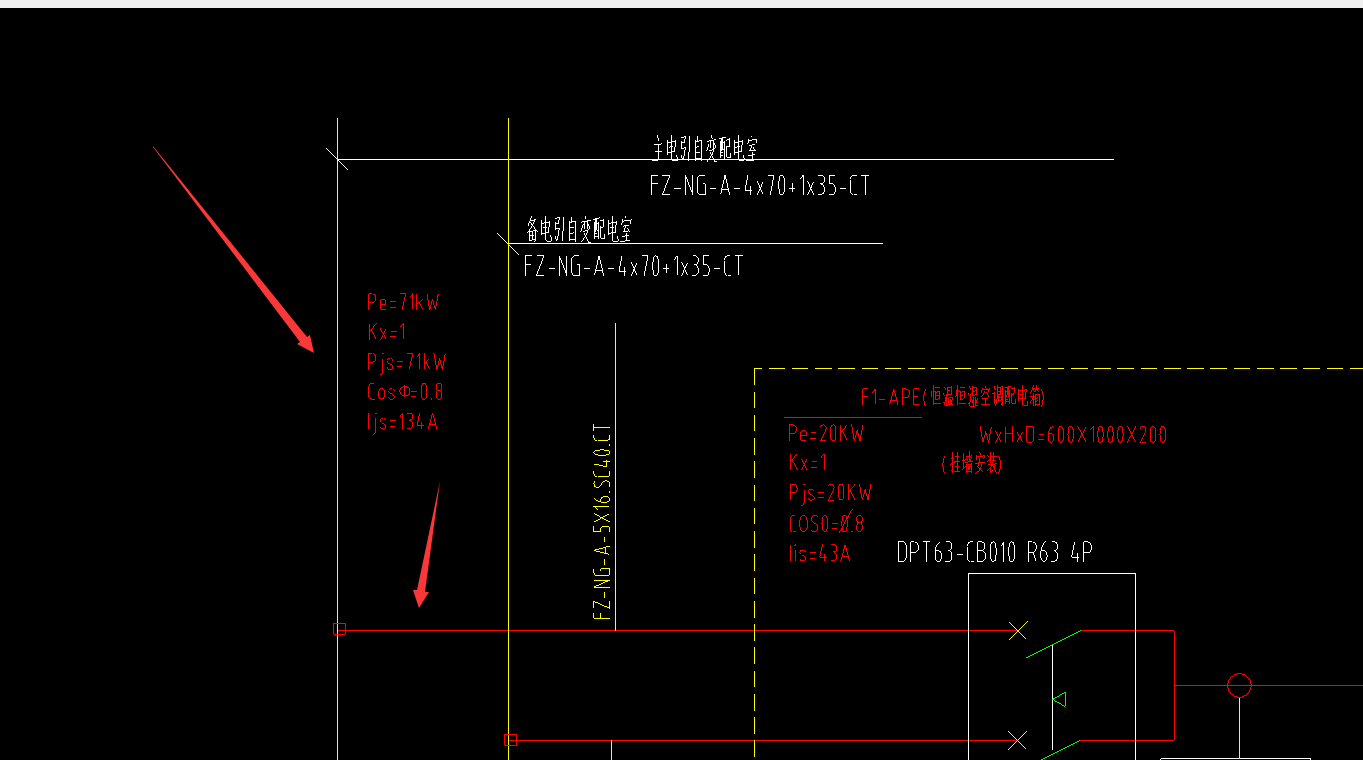The width and height of the screenshot is (1363, 760).
Task: Select Kx=1 beneath Pe=20KW
Action: coord(808,463)
